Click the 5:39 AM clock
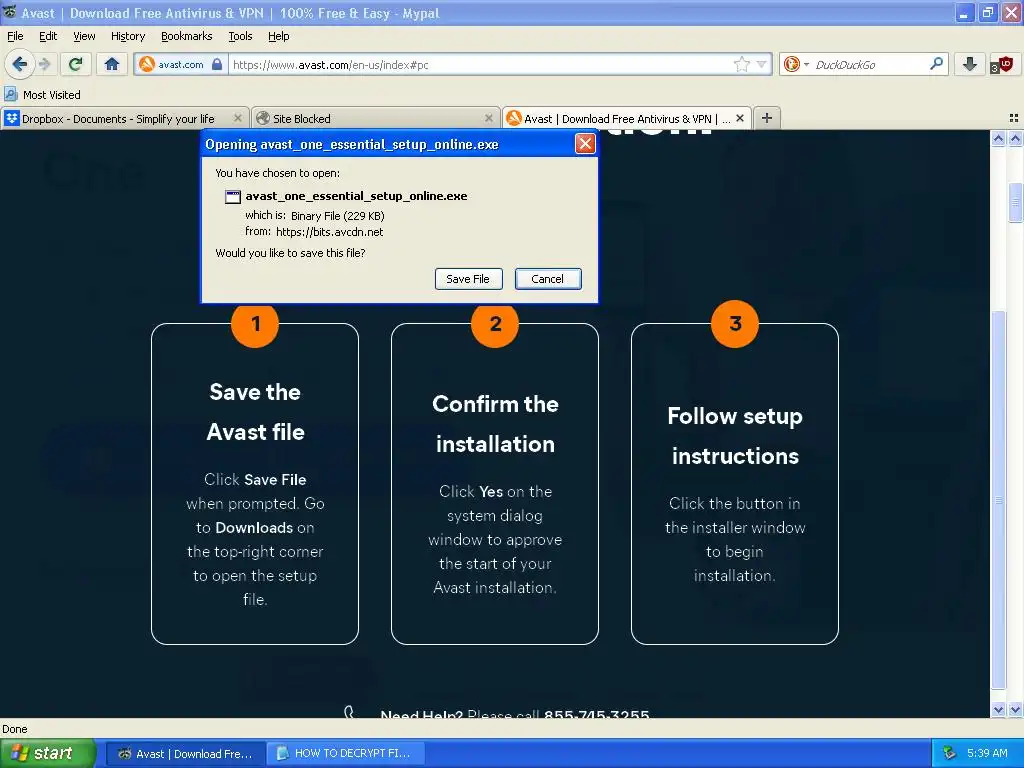This screenshot has width=1024, height=768. (x=986, y=753)
